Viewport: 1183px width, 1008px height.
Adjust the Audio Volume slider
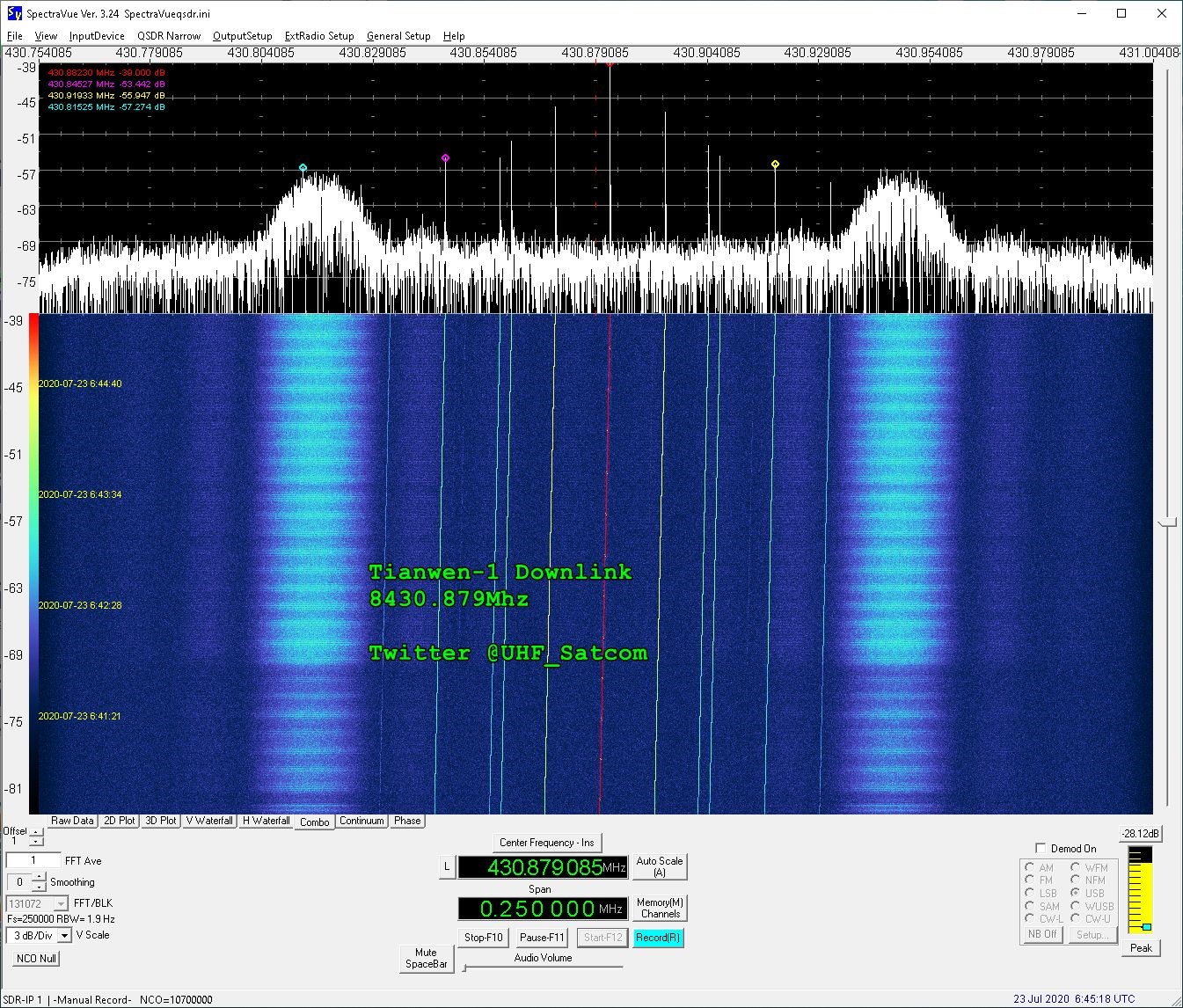[543, 968]
